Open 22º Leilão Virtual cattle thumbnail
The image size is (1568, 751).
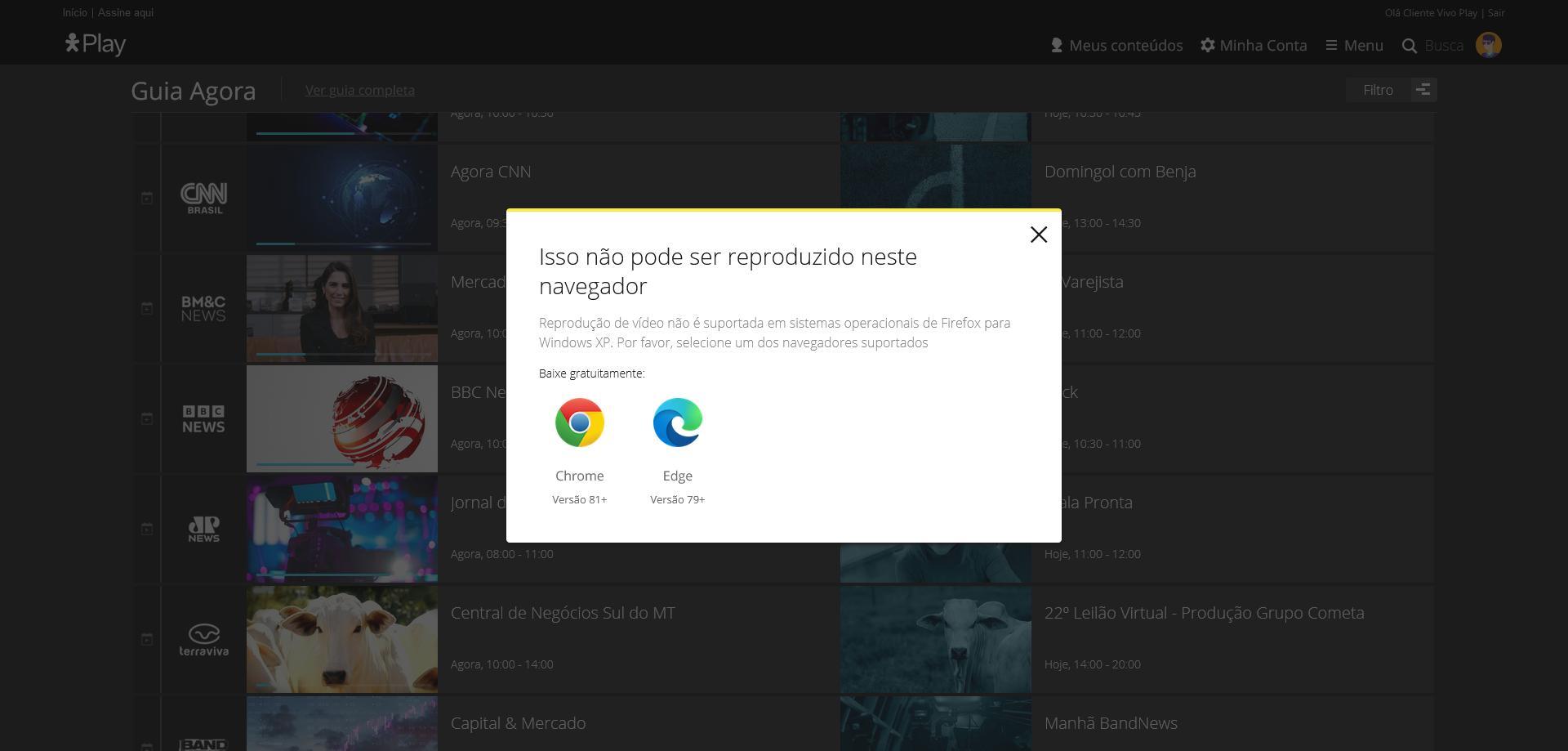936,639
